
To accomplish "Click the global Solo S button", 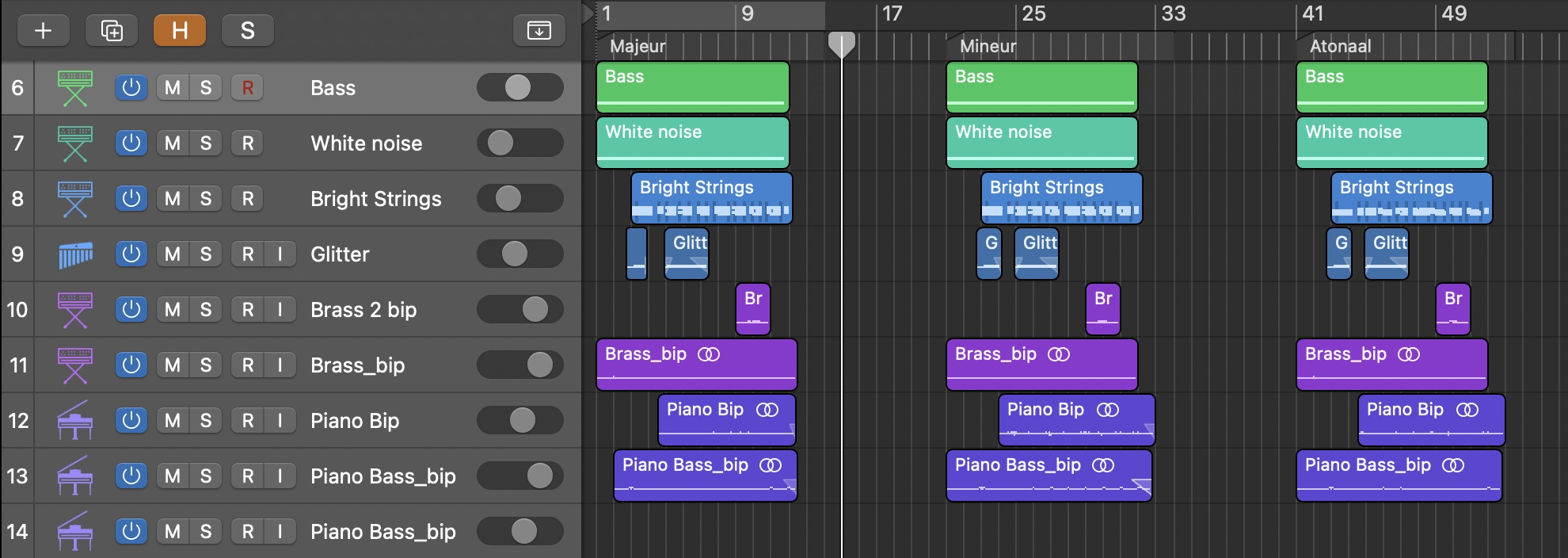I will coord(247,31).
